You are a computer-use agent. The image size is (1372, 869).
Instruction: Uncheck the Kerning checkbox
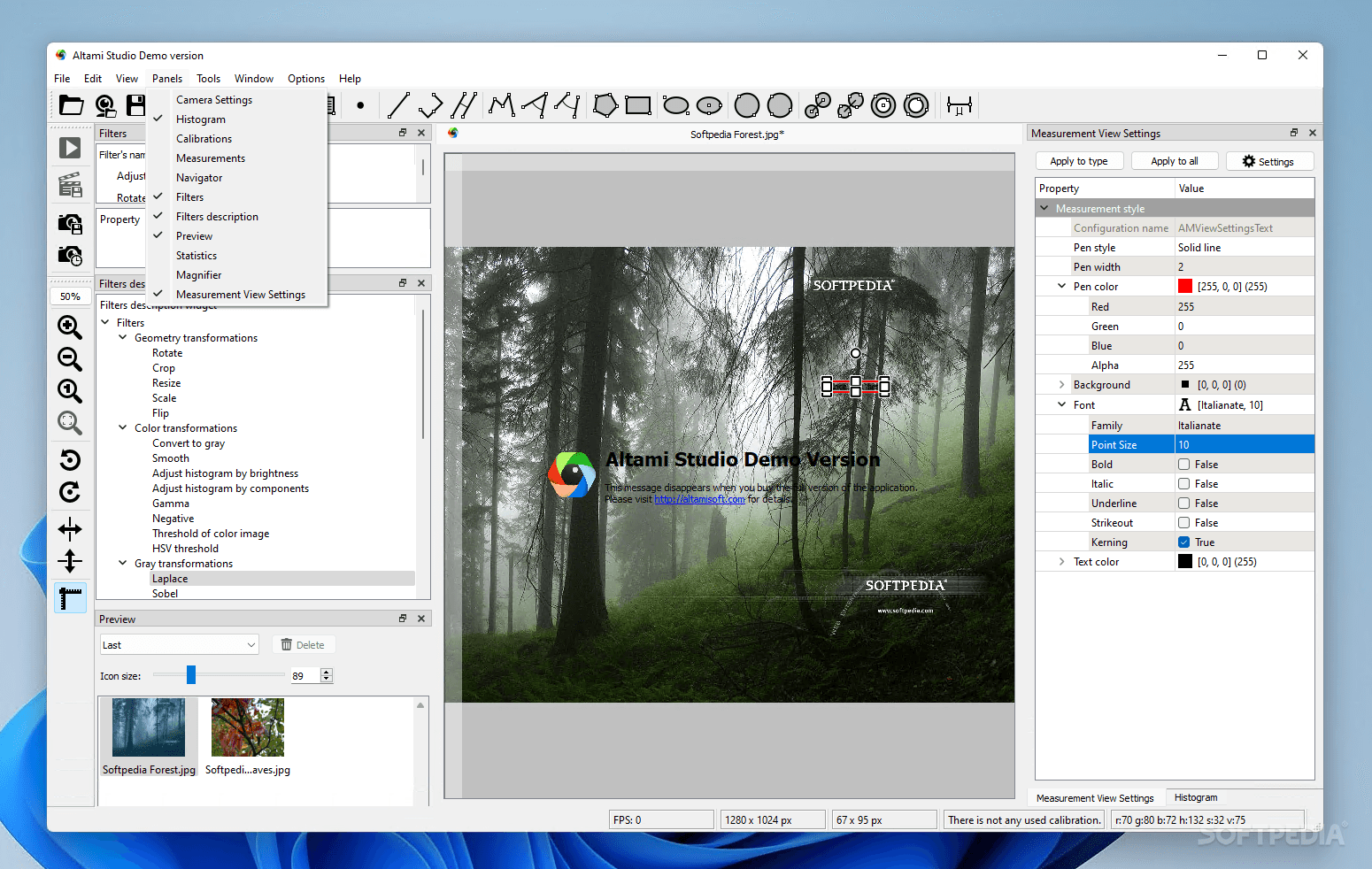coord(1183,542)
